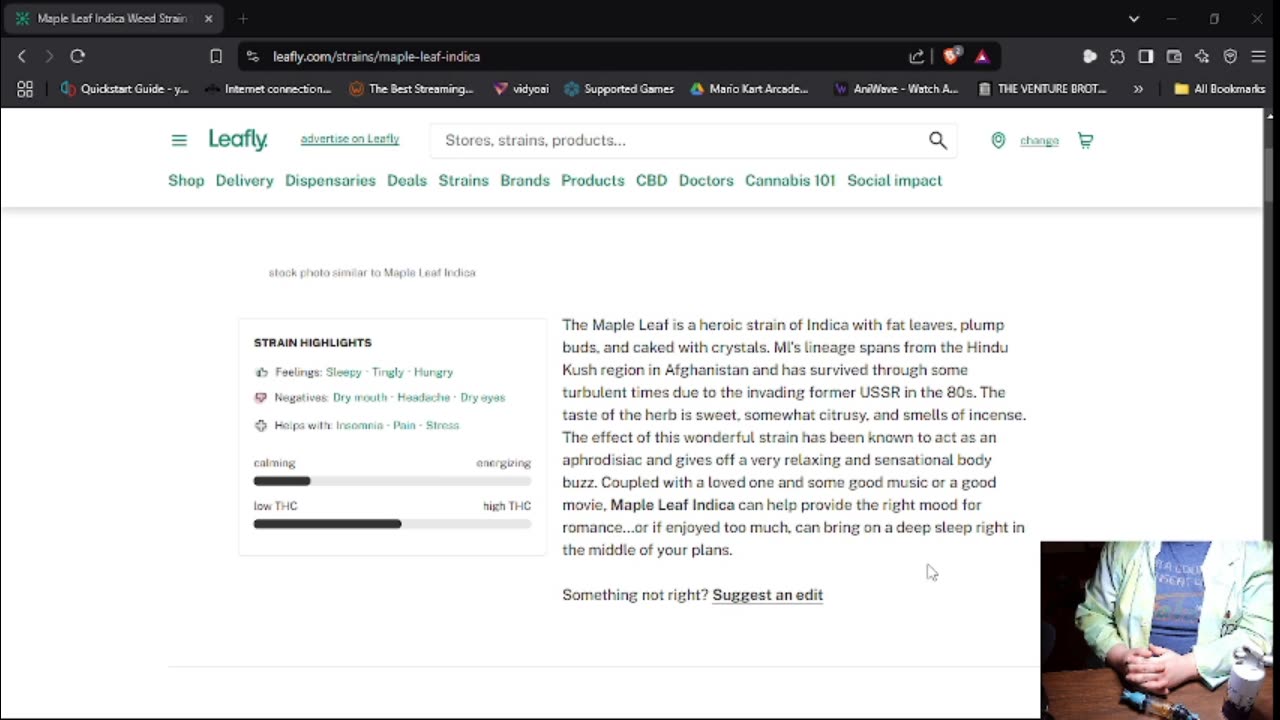Click the share page icon
Image resolution: width=1280 pixels, height=720 pixels.
pos(916,56)
